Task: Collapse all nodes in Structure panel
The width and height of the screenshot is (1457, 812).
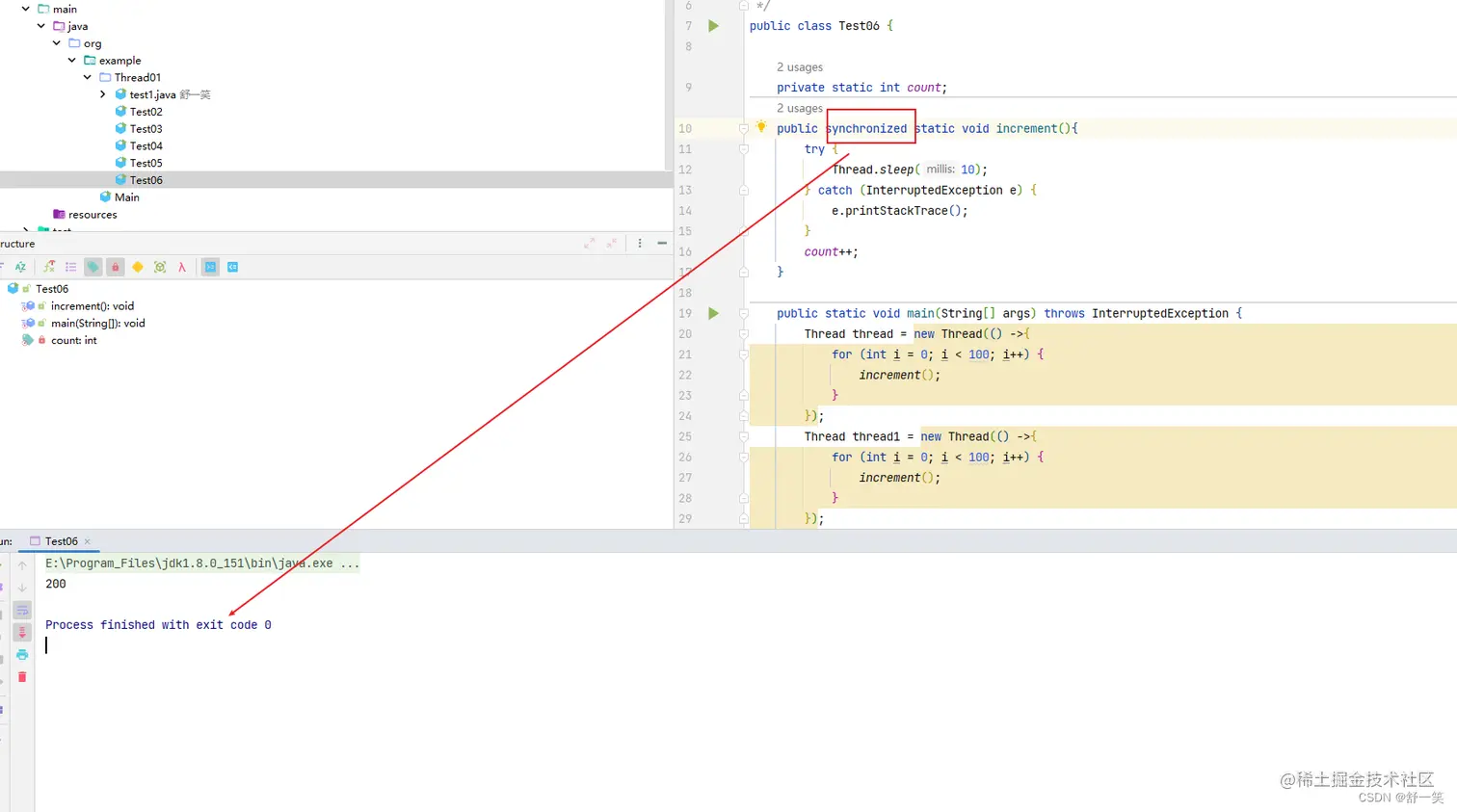Action: click(x=612, y=244)
